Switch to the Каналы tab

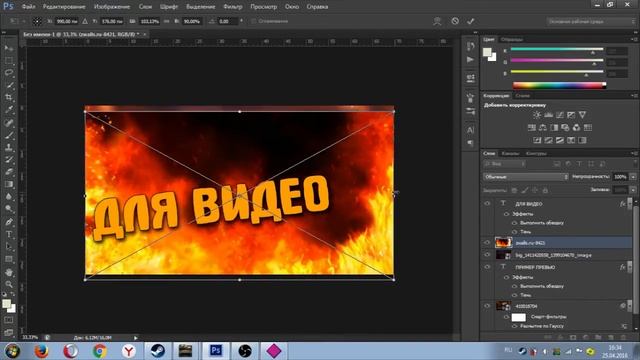pos(510,153)
